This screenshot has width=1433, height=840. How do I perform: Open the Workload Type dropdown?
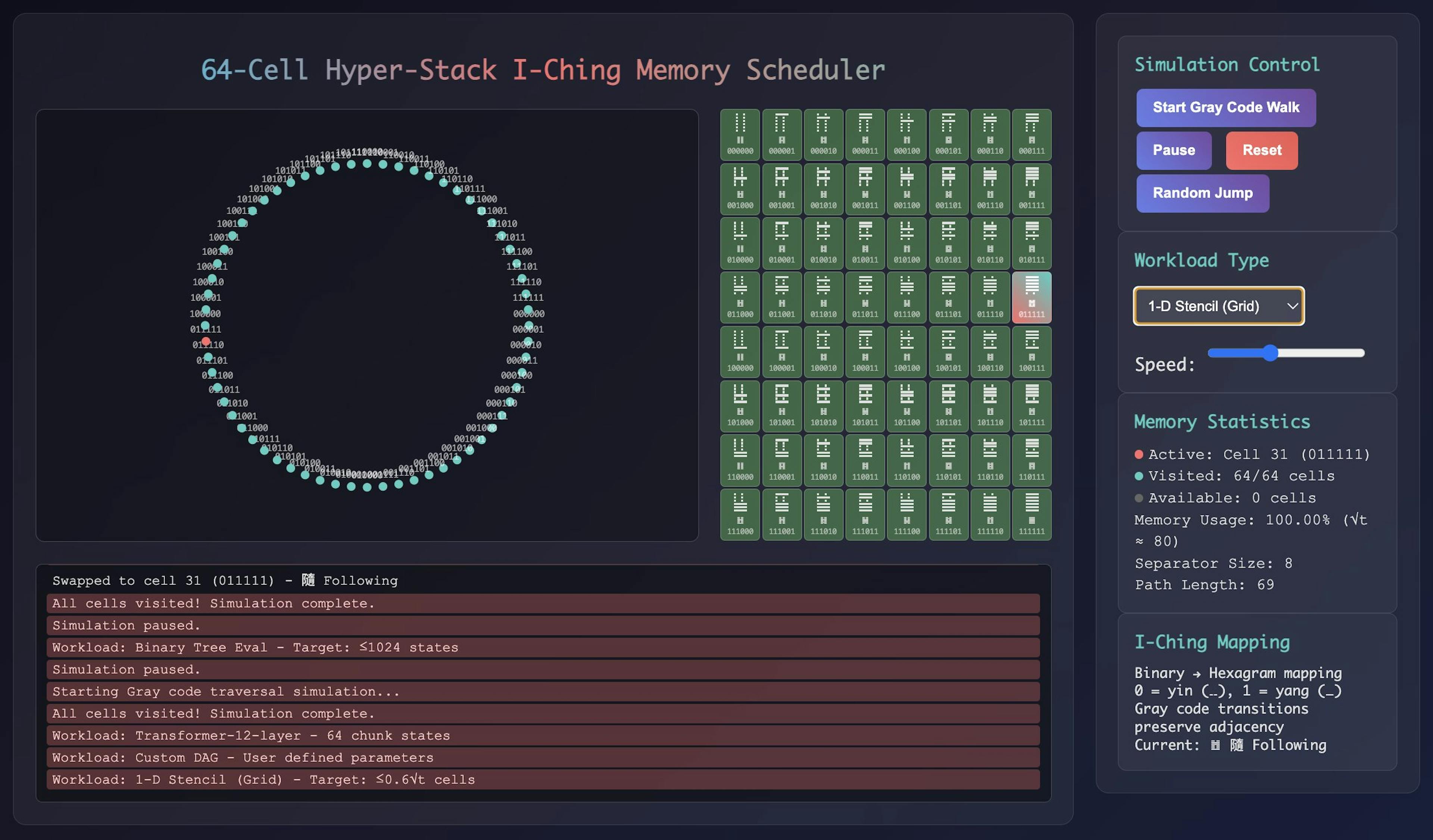1218,306
